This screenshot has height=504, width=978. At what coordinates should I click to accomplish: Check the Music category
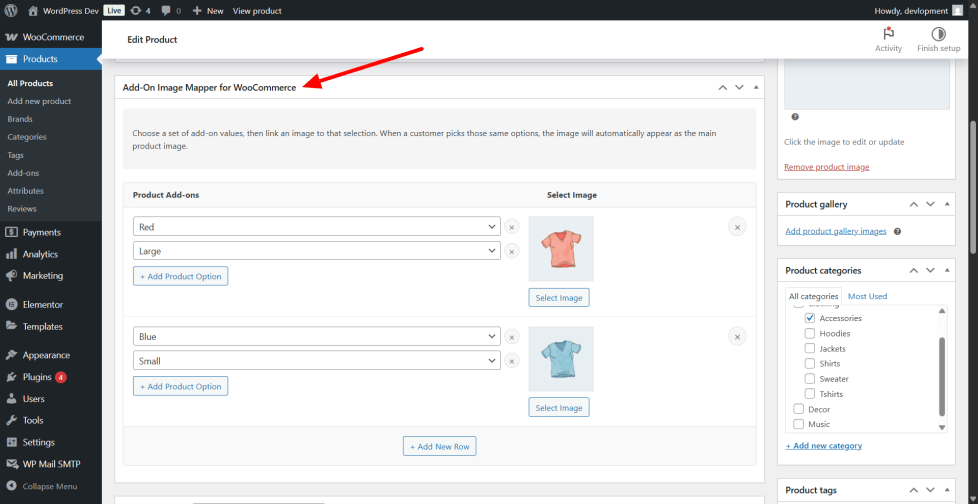pos(798,424)
